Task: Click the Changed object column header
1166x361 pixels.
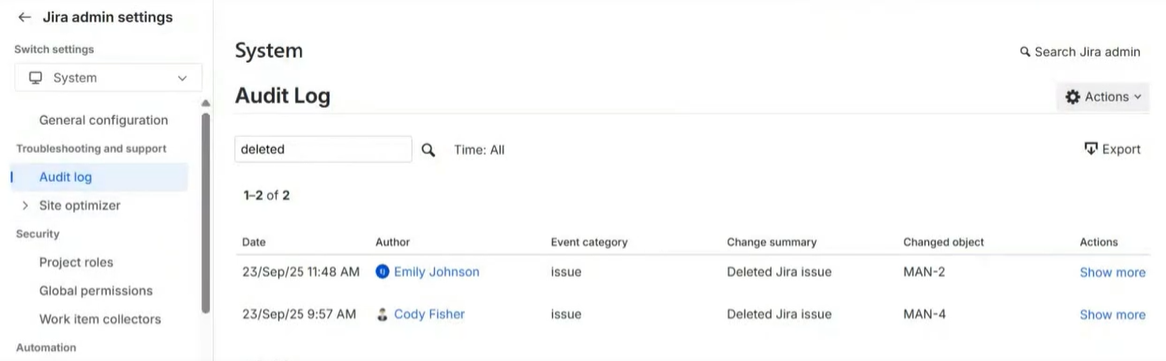Action: click(944, 242)
